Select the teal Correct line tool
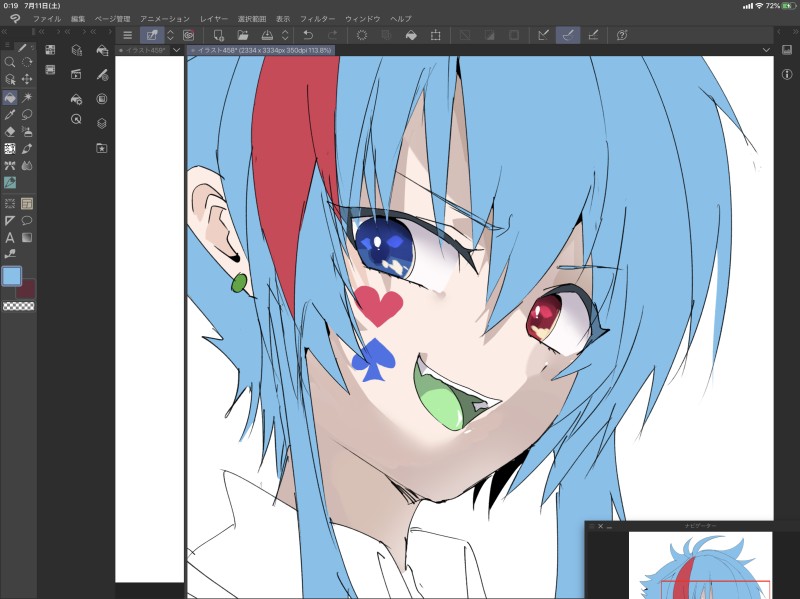The width and height of the screenshot is (800, 599). 9,182
